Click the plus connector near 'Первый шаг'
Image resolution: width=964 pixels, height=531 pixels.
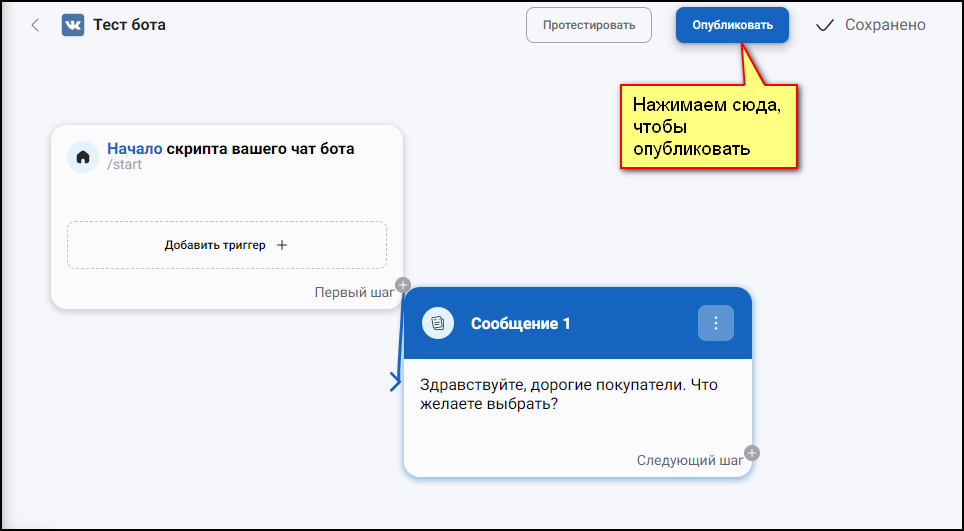click(403, 285)
